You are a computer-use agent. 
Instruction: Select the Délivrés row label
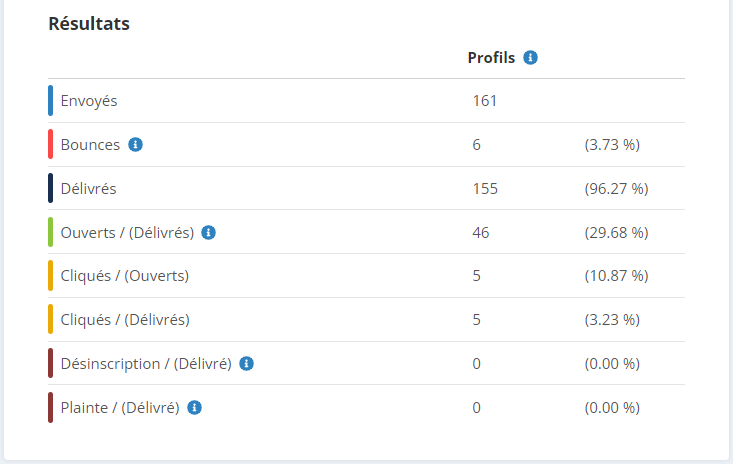(x=88, y=189)
